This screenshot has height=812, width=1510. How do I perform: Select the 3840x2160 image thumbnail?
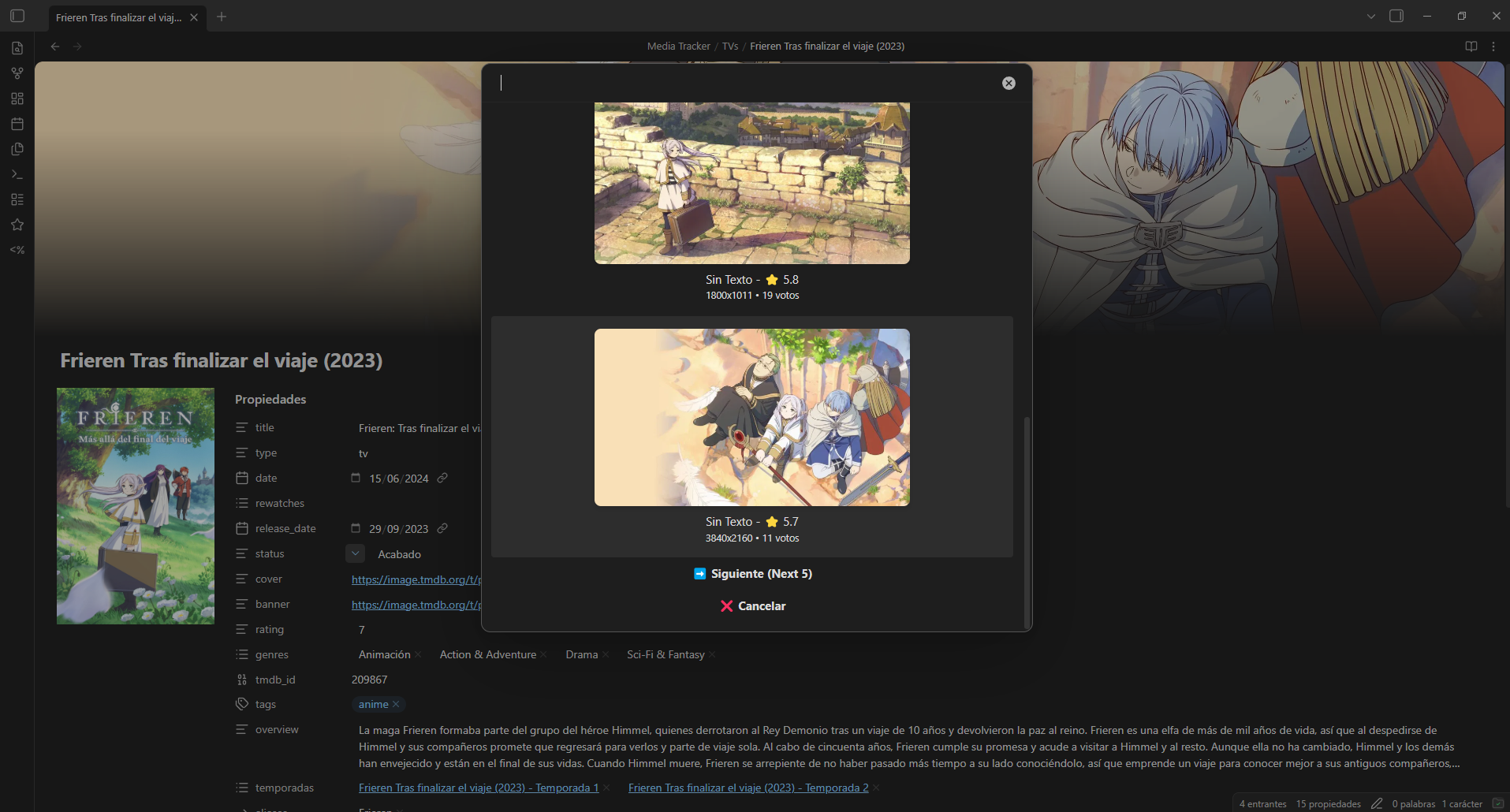click(x=751, y=417)
